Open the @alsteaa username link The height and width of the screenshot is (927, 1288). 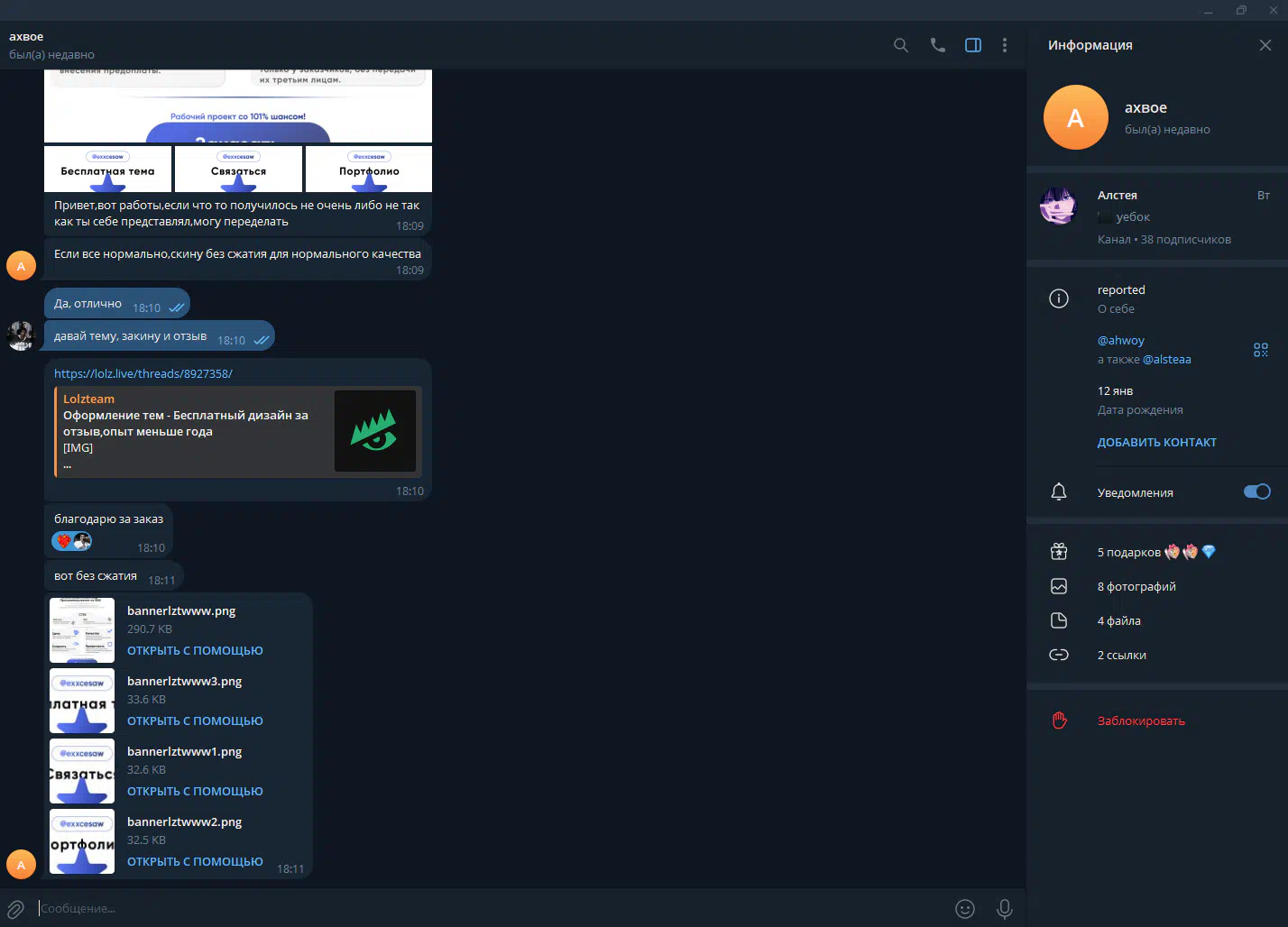click(x=1167, y=359)
